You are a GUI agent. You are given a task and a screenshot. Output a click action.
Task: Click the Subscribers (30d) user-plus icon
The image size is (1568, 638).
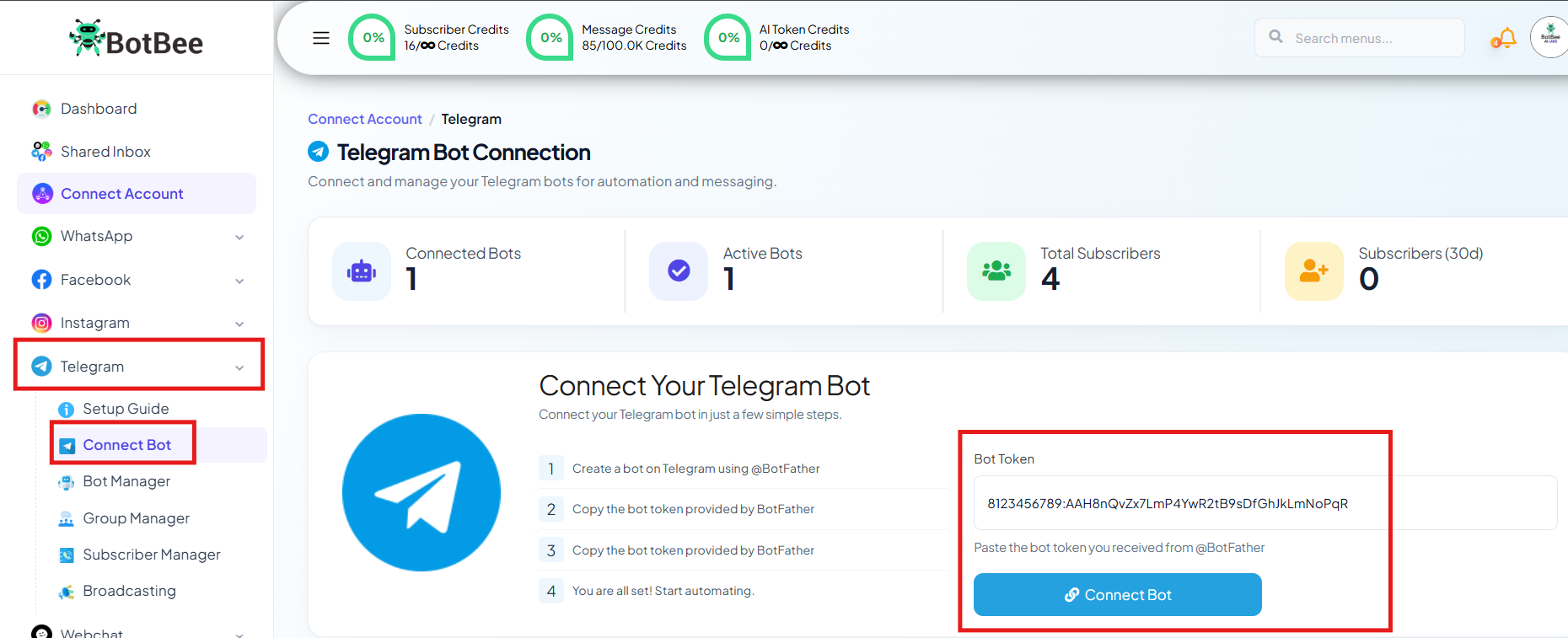[x=1314, y=271]
